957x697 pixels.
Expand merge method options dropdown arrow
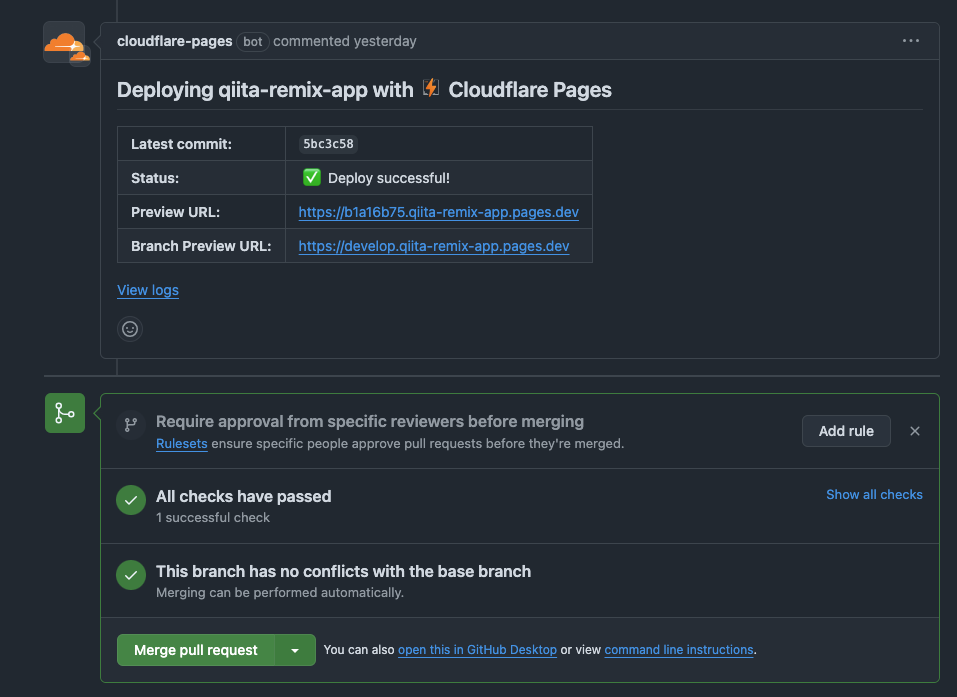pos(295,650)
